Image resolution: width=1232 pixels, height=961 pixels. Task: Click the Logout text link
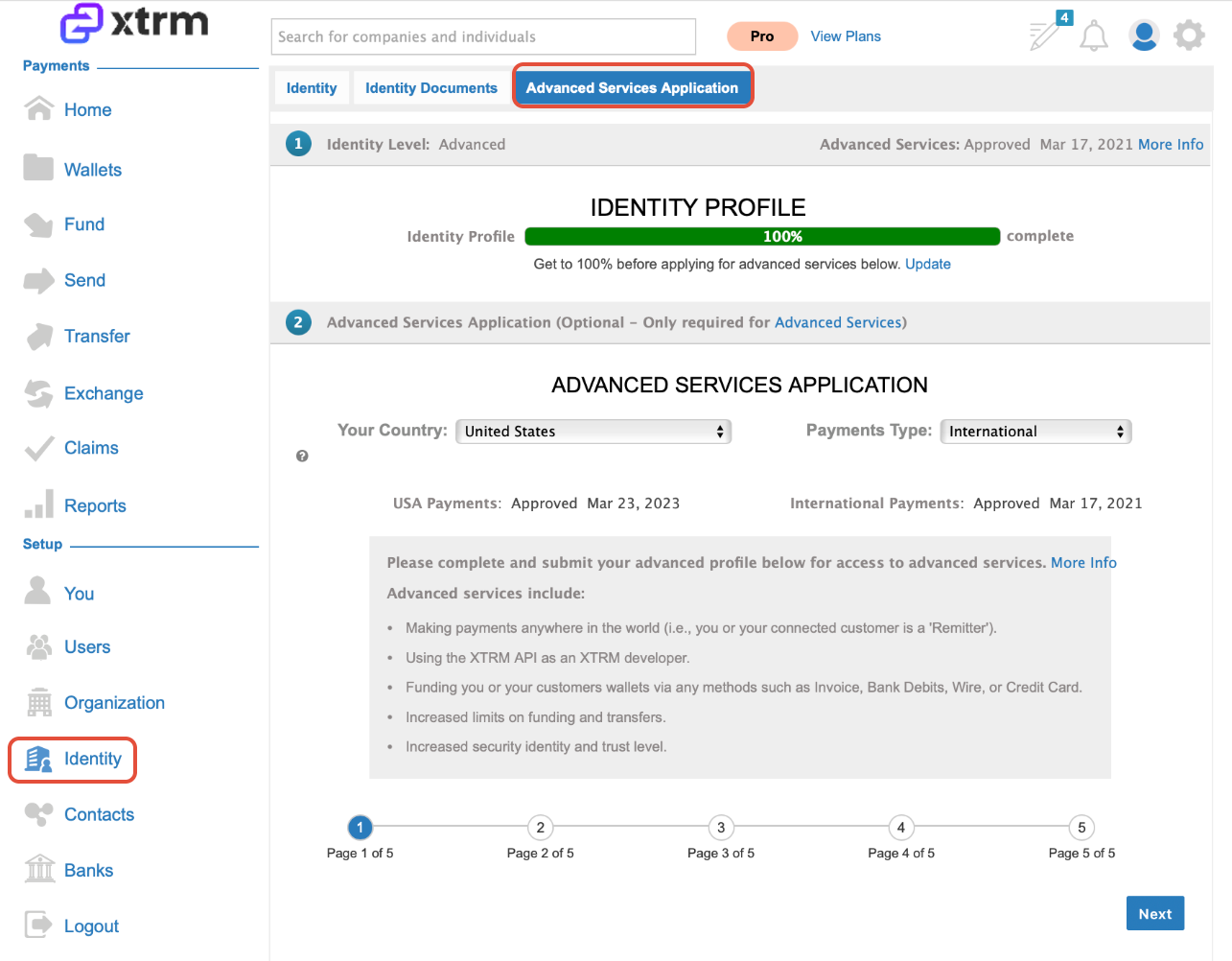pyautogui.click(x=91, y=926)
